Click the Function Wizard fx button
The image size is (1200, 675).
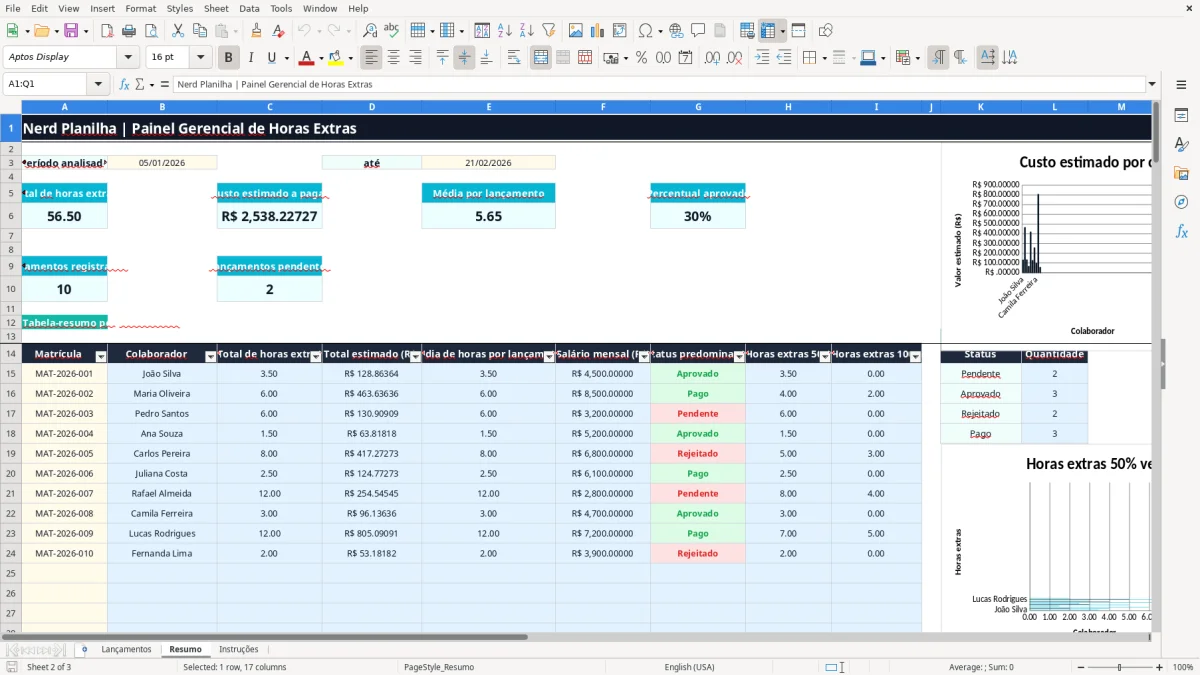(124, 84)
